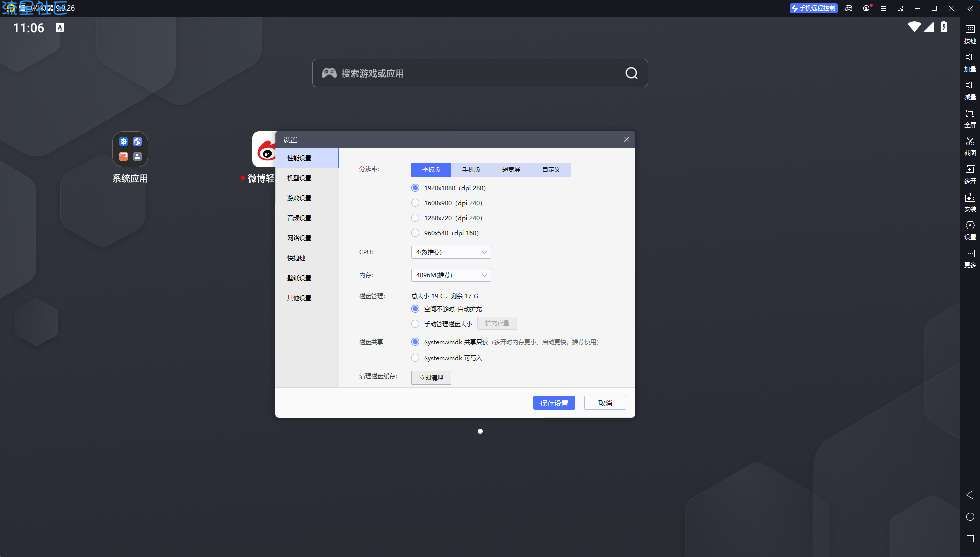Click the game and app search field
Viewport: 980px width, 557px height.
[479, 73]
